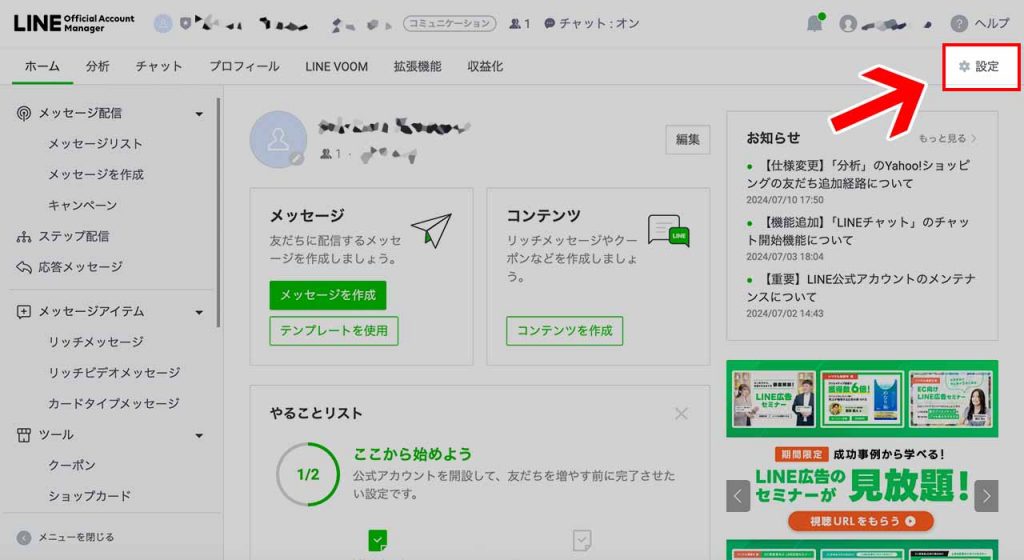Collapse the ツール section arrow
Screen dimensions: 1024x560
click(x=199, y=436)
